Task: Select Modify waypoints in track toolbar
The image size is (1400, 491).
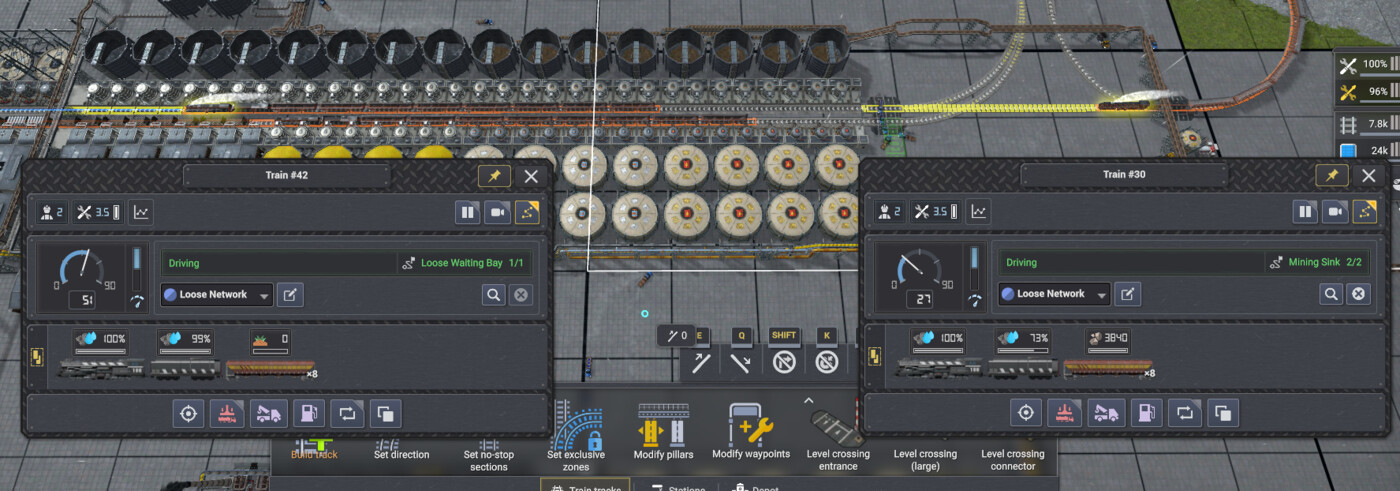Action: click(x=751, y=432)
